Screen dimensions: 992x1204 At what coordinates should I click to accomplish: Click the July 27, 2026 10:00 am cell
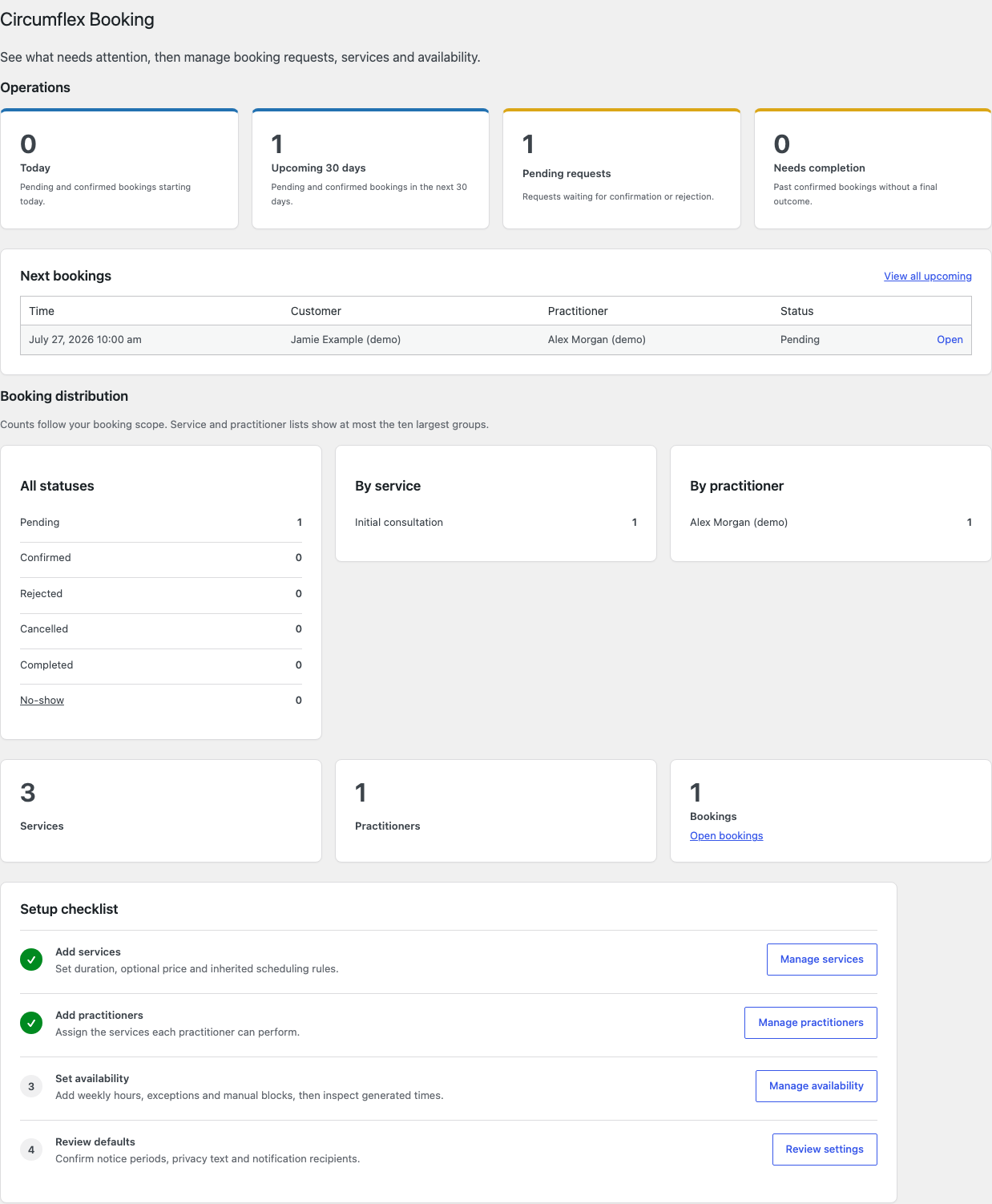85,340
